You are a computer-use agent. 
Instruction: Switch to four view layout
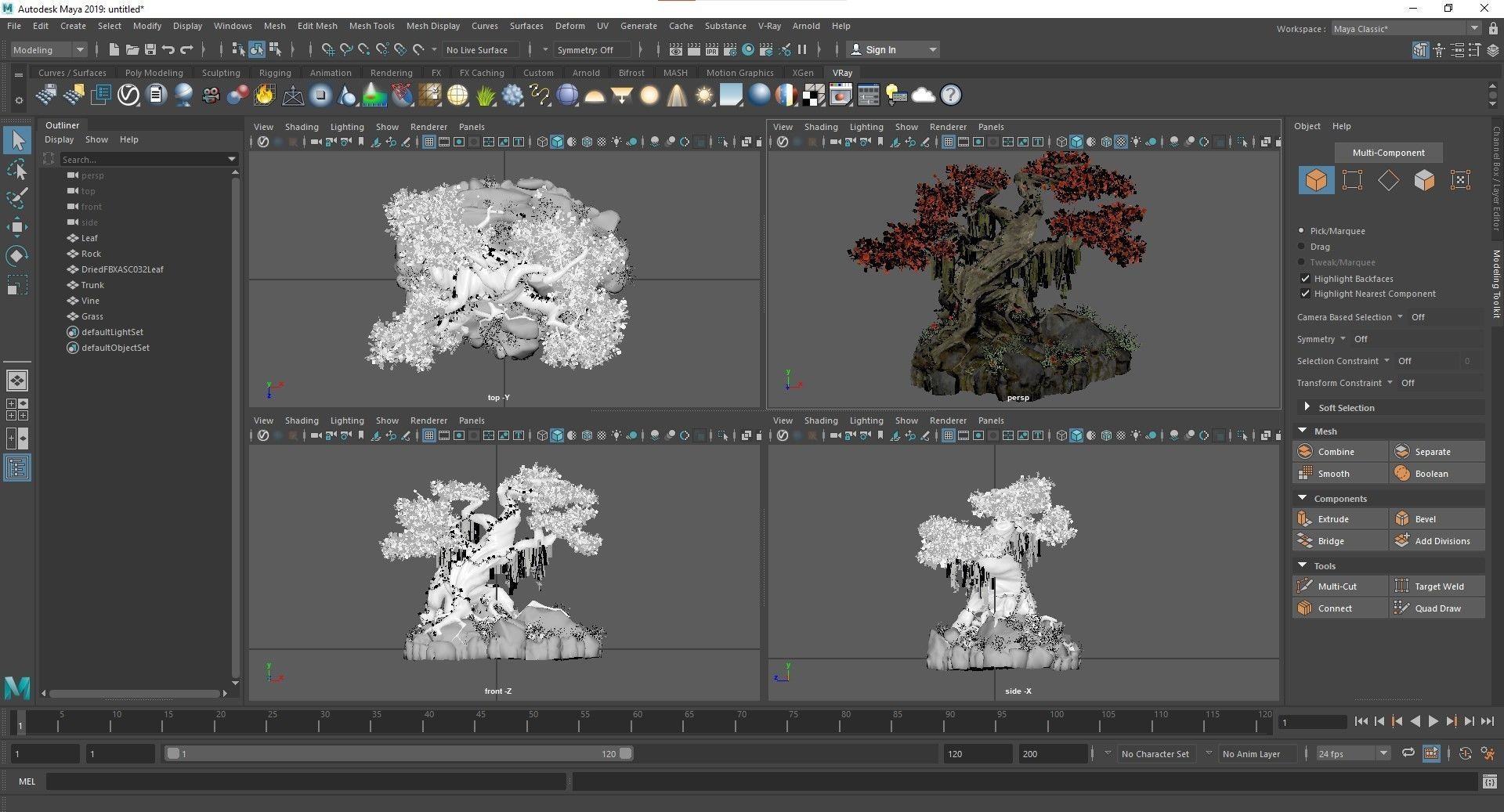(17, 410)
